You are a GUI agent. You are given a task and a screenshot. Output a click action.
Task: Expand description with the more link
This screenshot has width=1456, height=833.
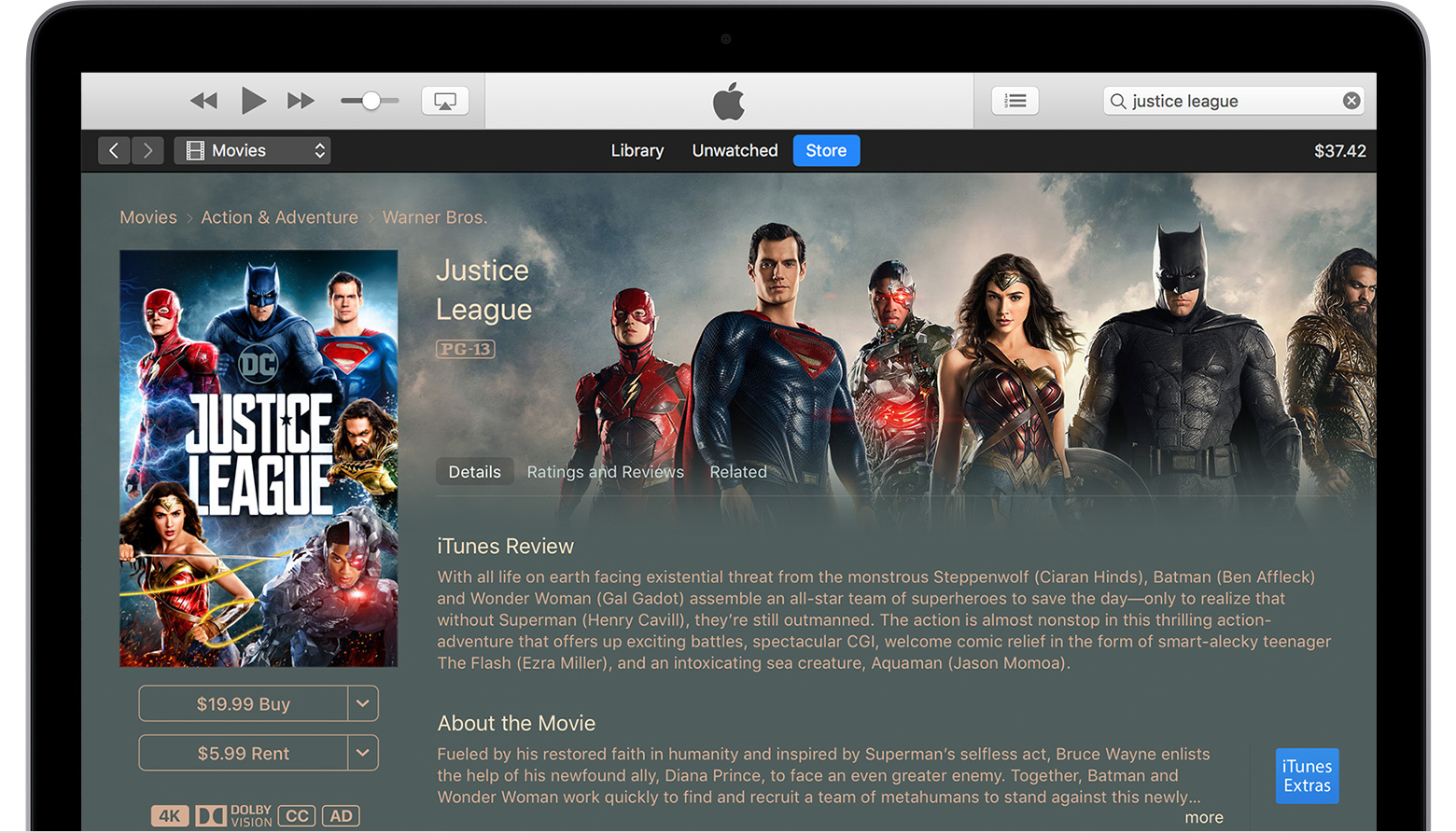1204,818
